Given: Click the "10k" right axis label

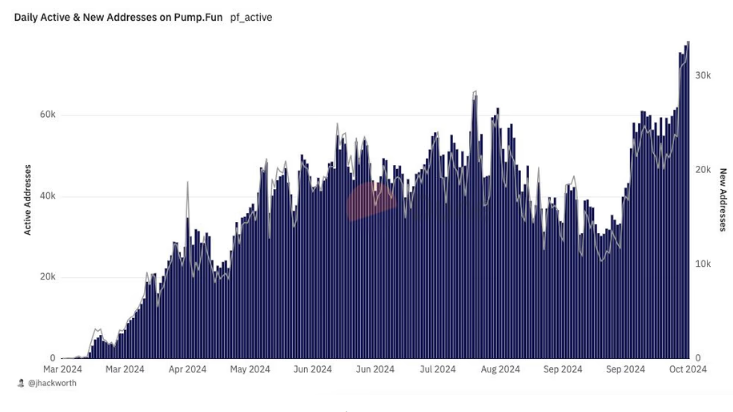Looking at the screenshot, I should (703, 264).
